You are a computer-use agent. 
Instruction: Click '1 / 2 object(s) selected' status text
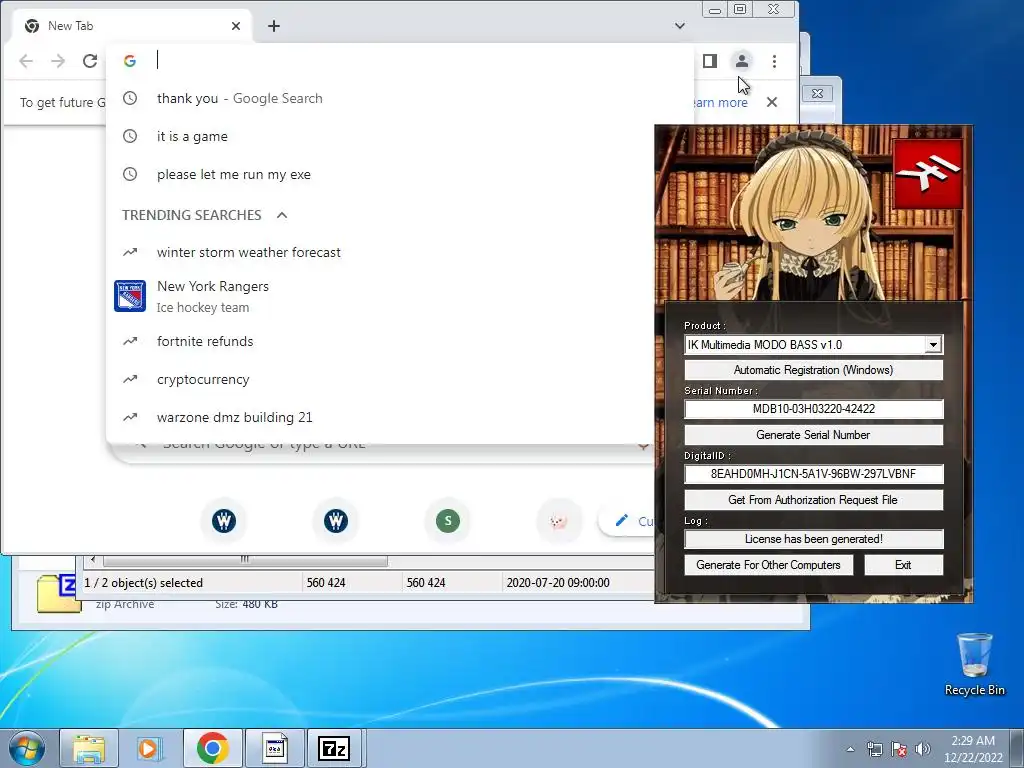[x=144, y=583]
